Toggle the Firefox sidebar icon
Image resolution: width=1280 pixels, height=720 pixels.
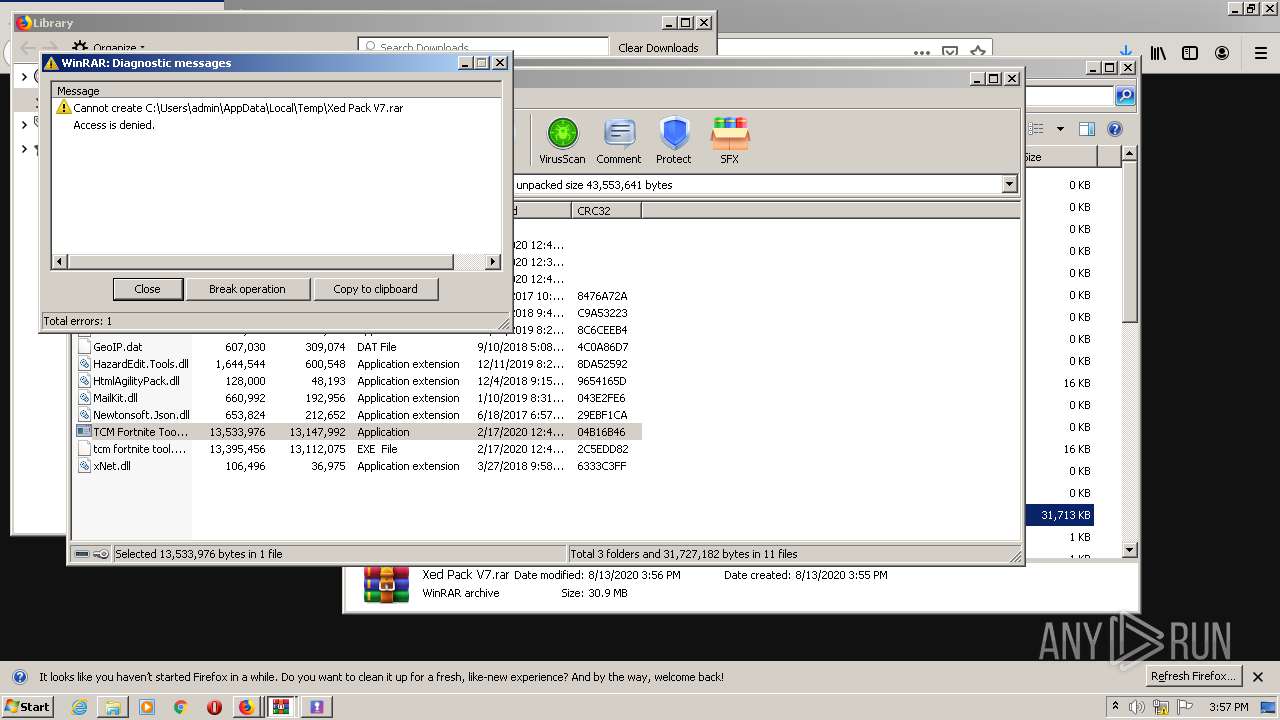coord(1190,53)
